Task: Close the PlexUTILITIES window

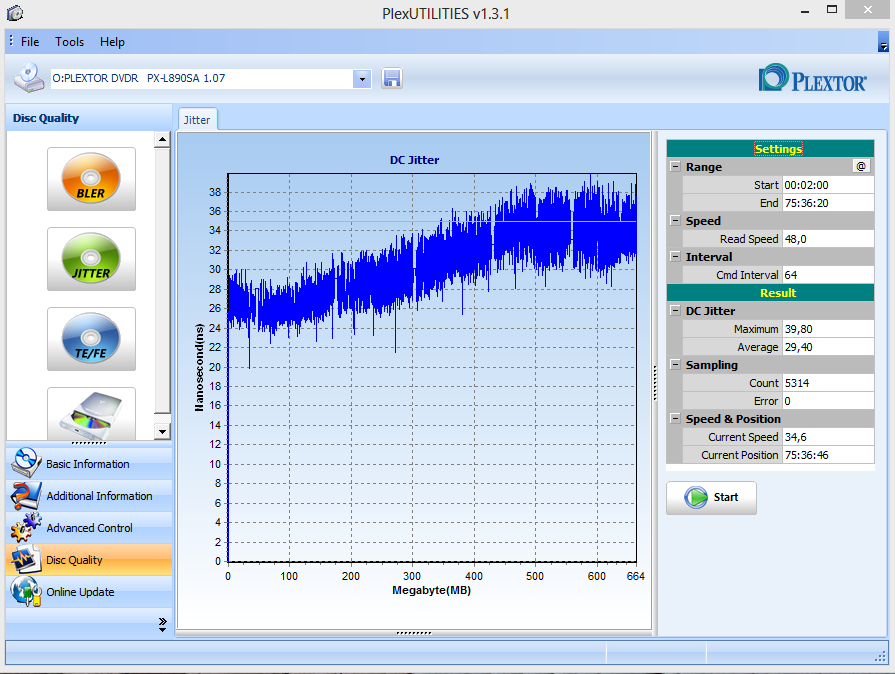Action: [868, 10]
